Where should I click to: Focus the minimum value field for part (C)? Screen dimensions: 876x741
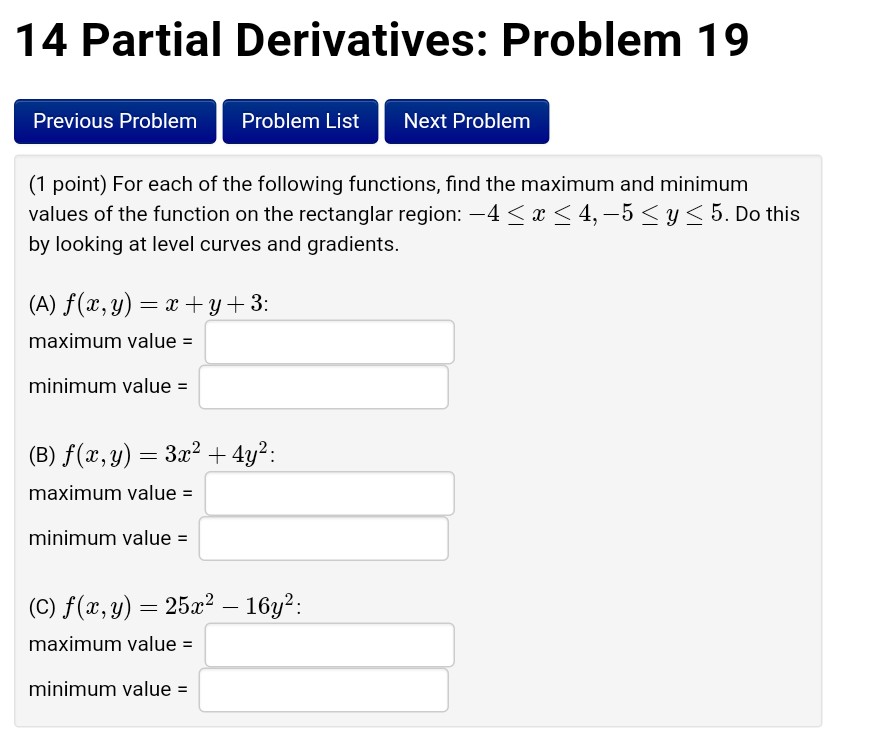tap(323, 689)
